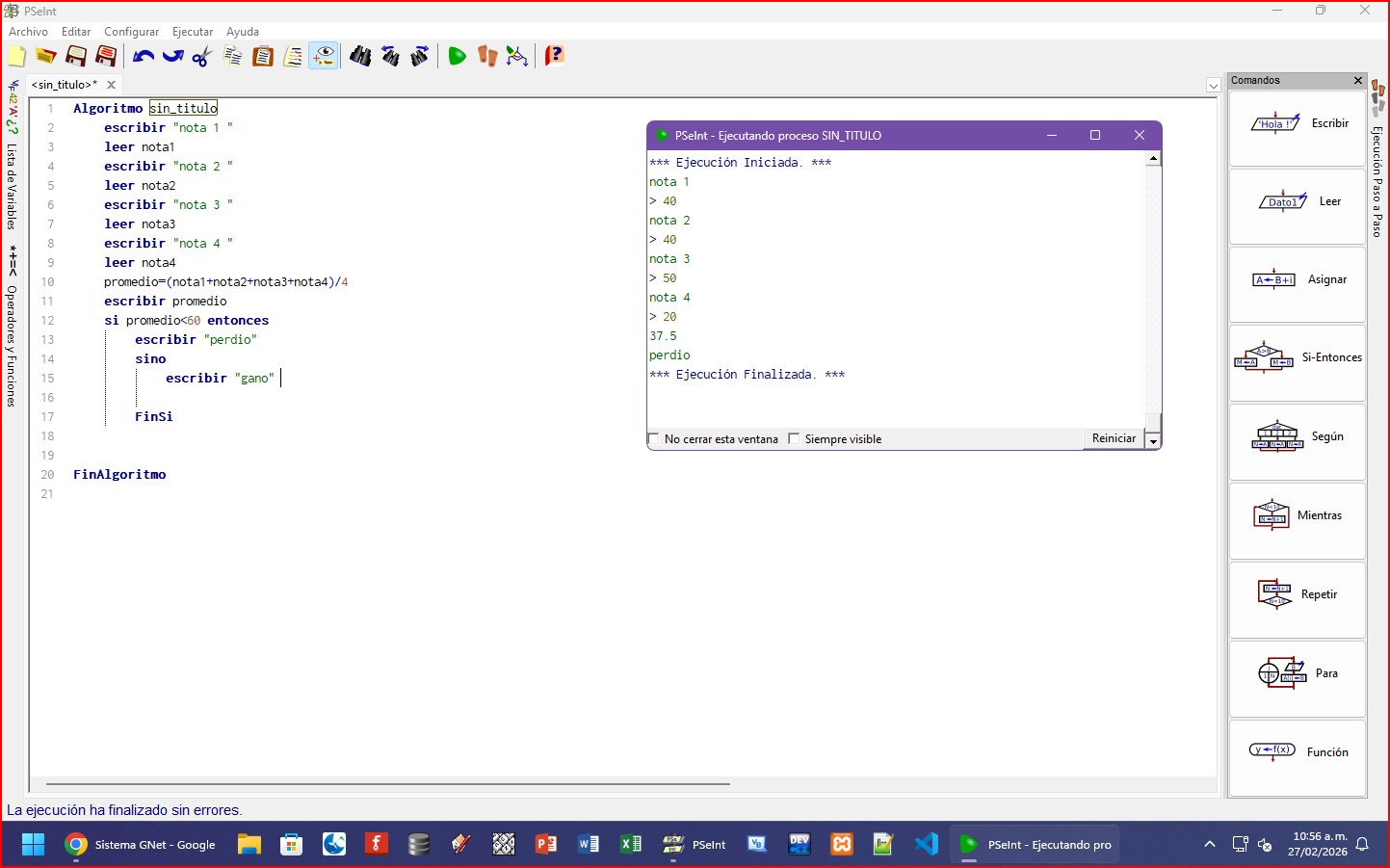Click the Reiniciar button
The image size is (1390, 868).
(x=1114, y=438)
